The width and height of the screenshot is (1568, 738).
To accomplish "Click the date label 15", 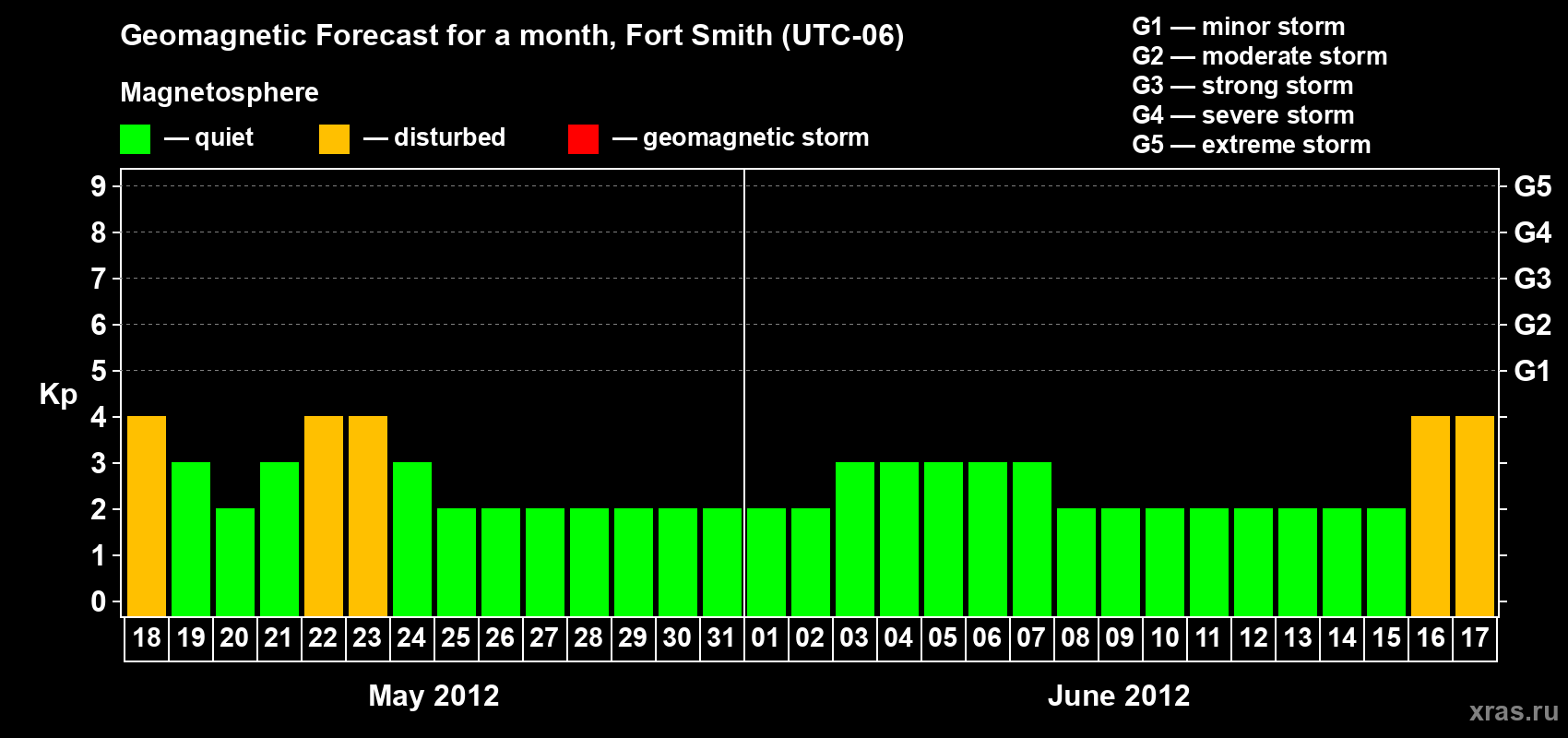I will click(1386, 638).
